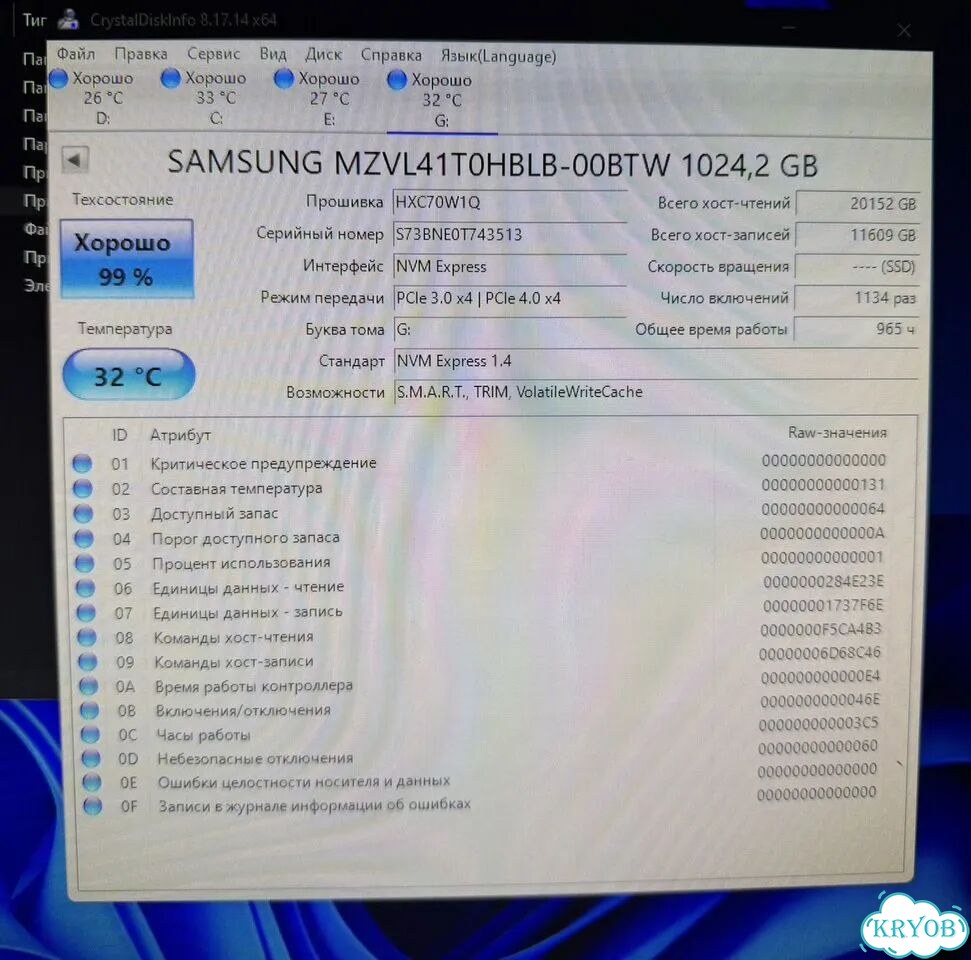Image resolution: width=971 pixels, height=960 pixels.
Task: Click the Буква тома field G:
Action: click(x=510, y=329)
